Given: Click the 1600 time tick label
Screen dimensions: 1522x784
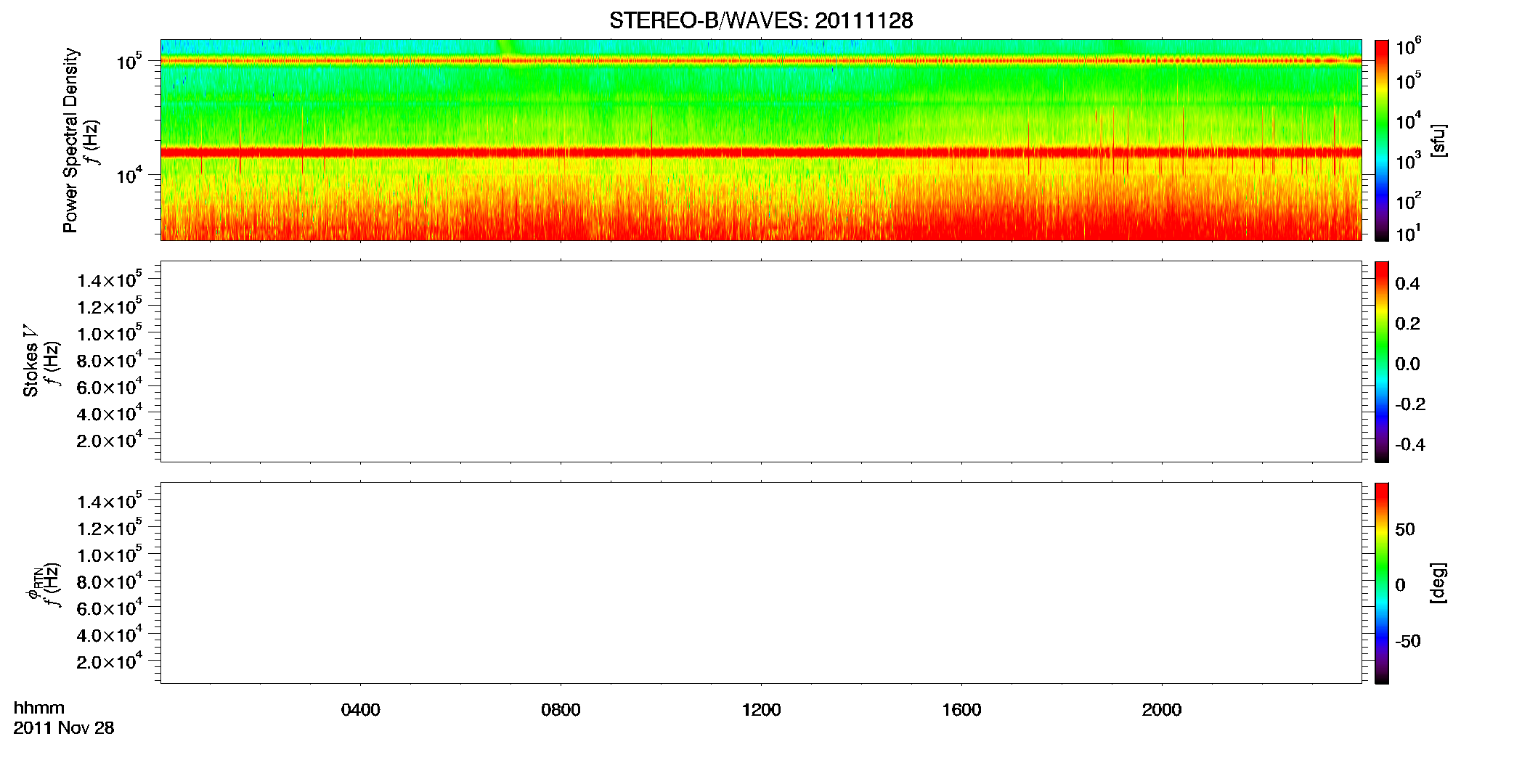Looking at the screenshot, I should (961, 710).
